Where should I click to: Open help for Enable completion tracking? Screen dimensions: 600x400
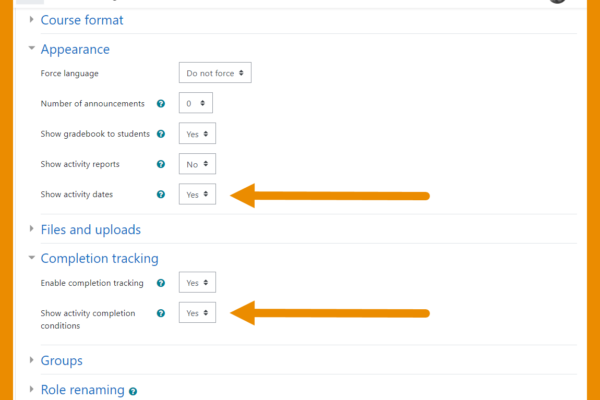click(161, 283)
